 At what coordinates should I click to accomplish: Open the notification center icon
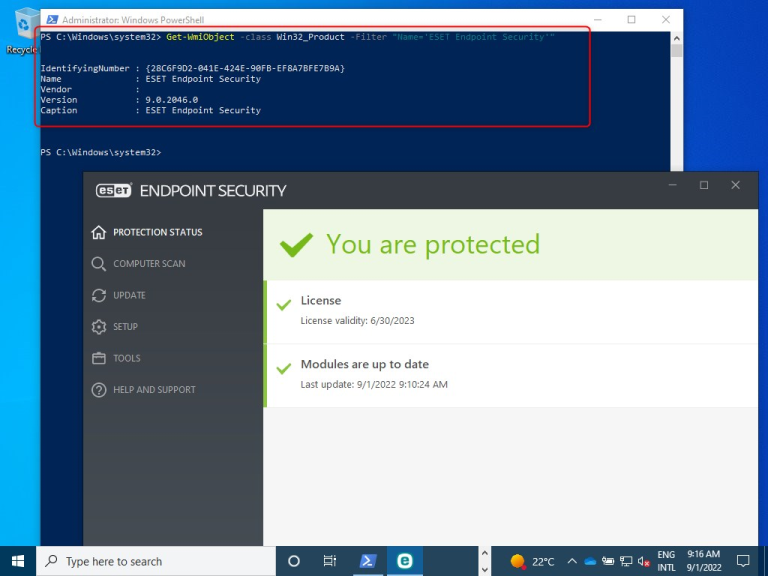[x=743, y=561]
